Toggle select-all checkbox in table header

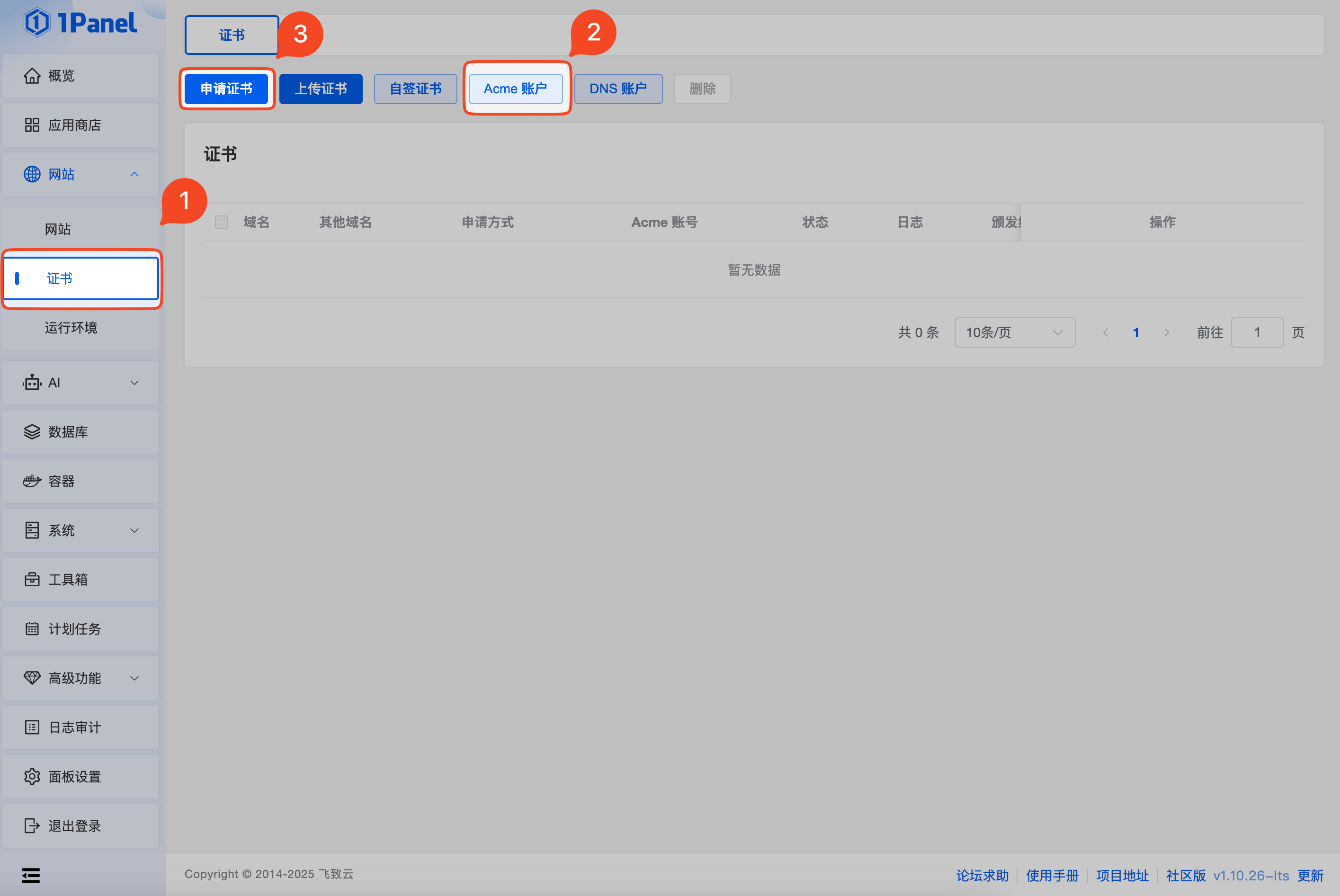point(222,222)
